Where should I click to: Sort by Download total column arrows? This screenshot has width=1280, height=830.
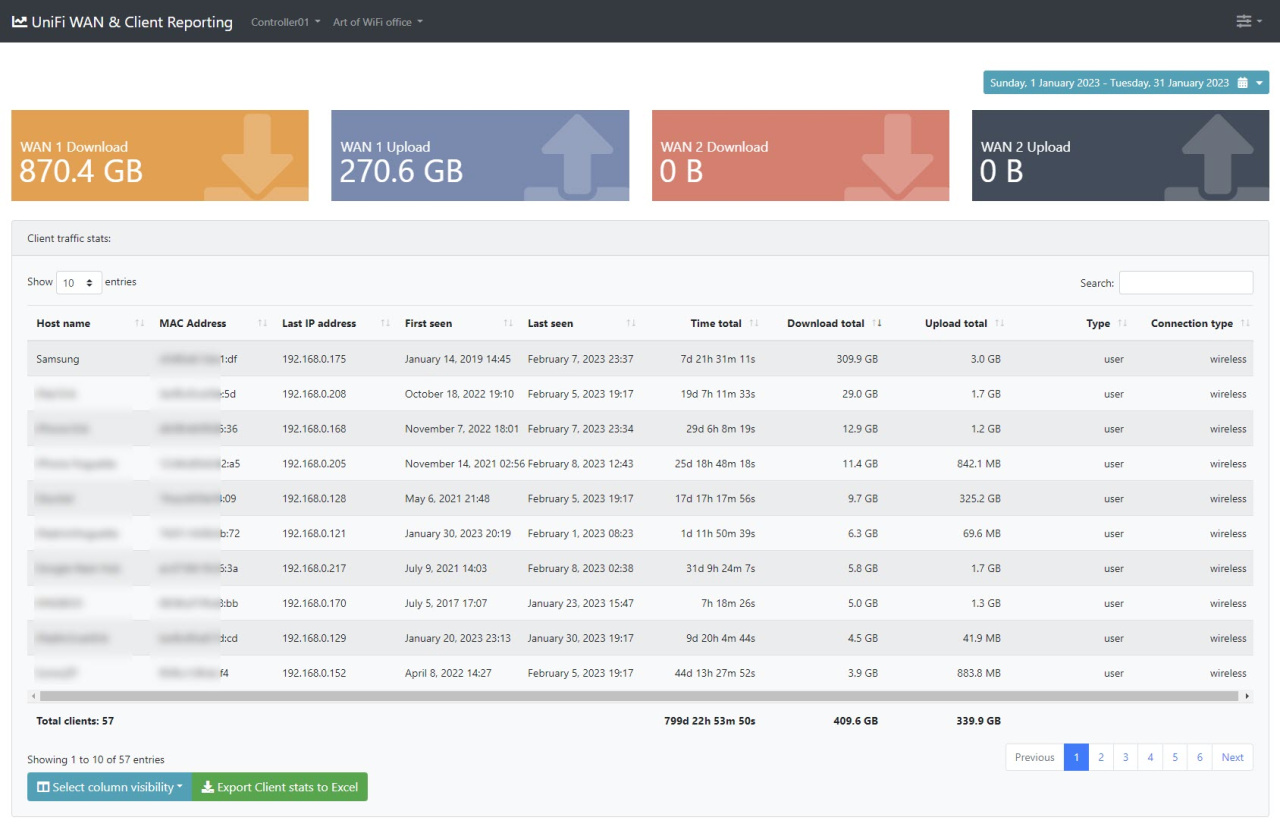click(x=877, y=324)
